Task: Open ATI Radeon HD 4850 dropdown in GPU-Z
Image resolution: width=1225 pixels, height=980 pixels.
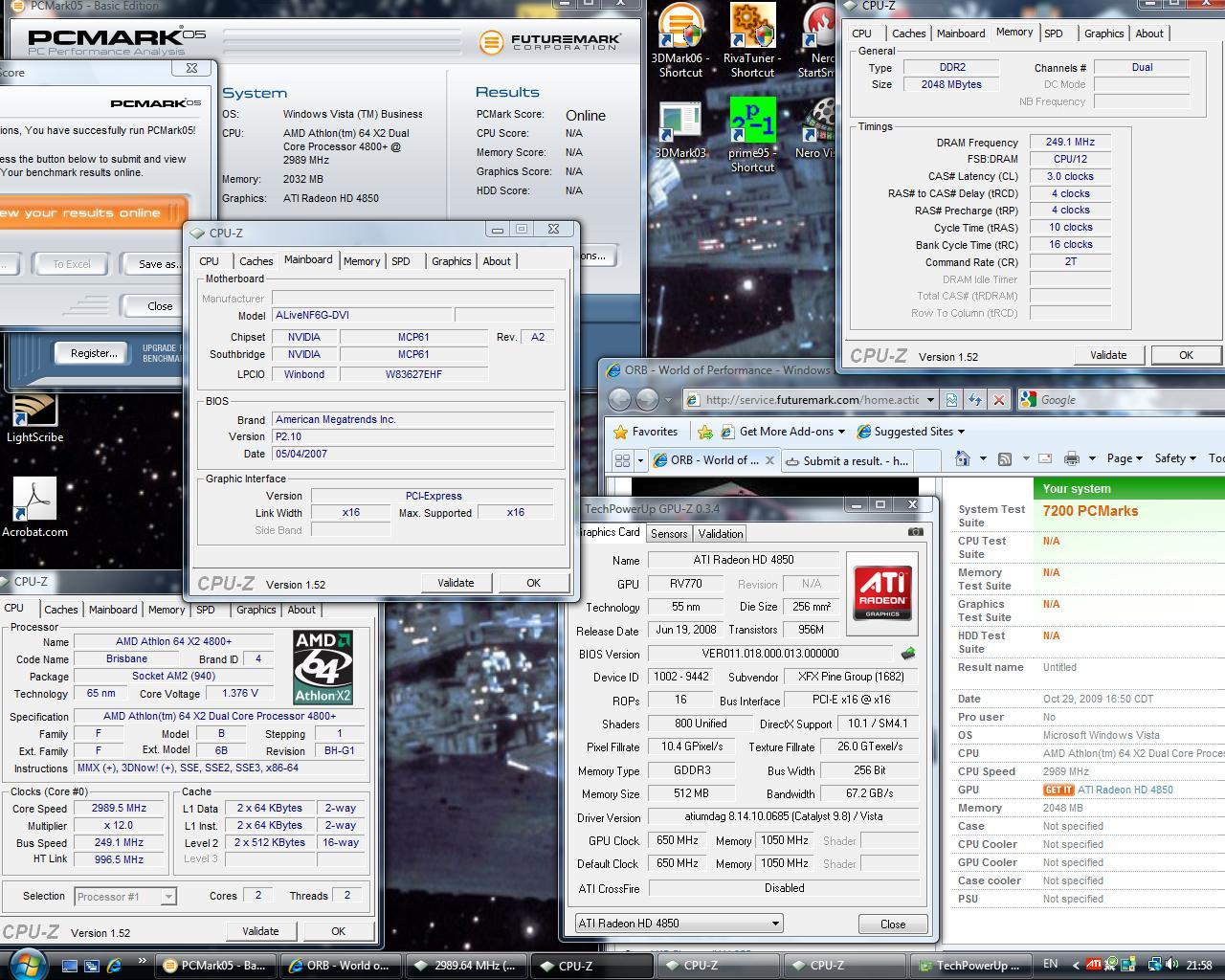Action: point(774,924)
